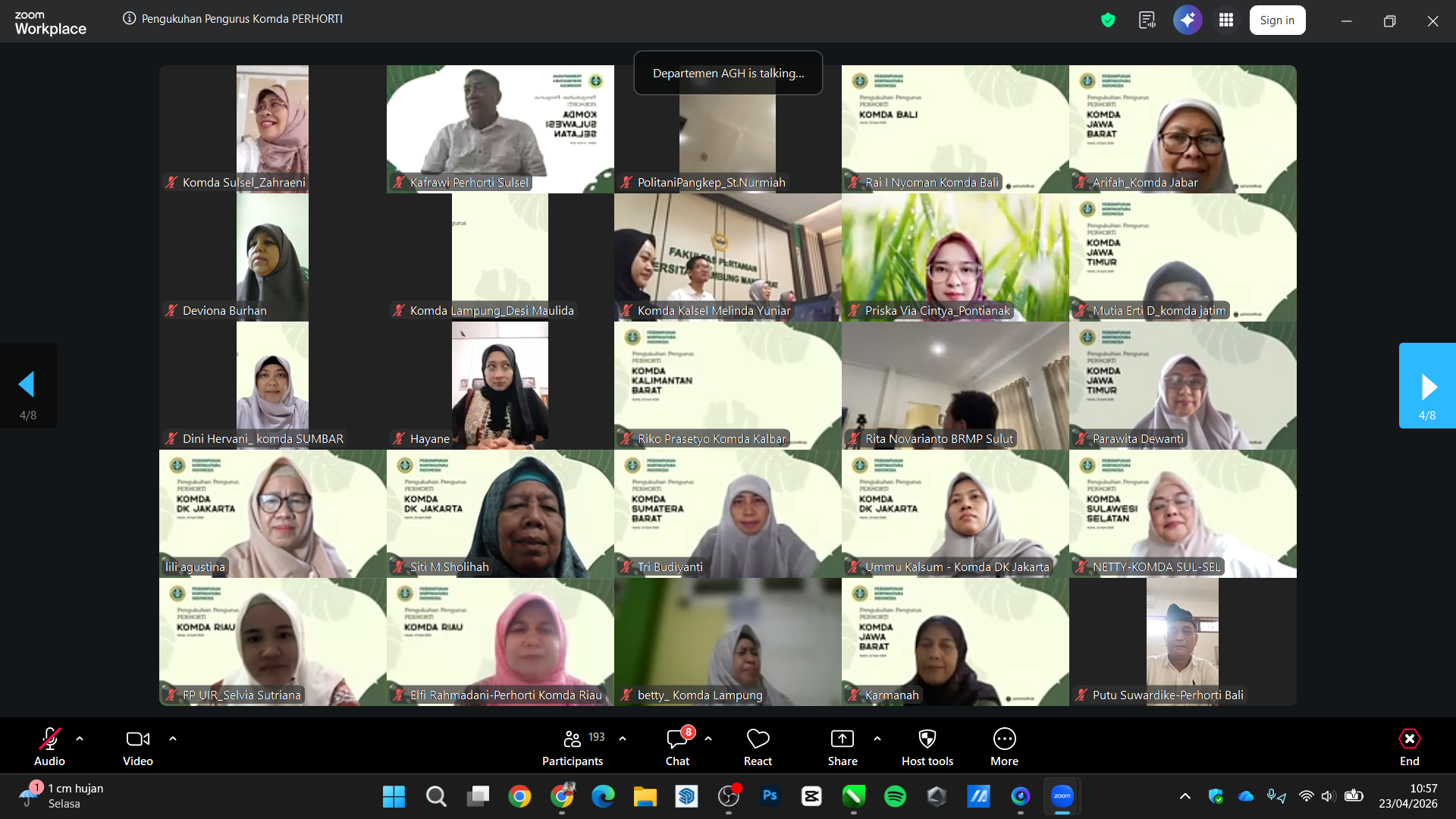
Task: Expand the video options chevron
Action: 173,738
